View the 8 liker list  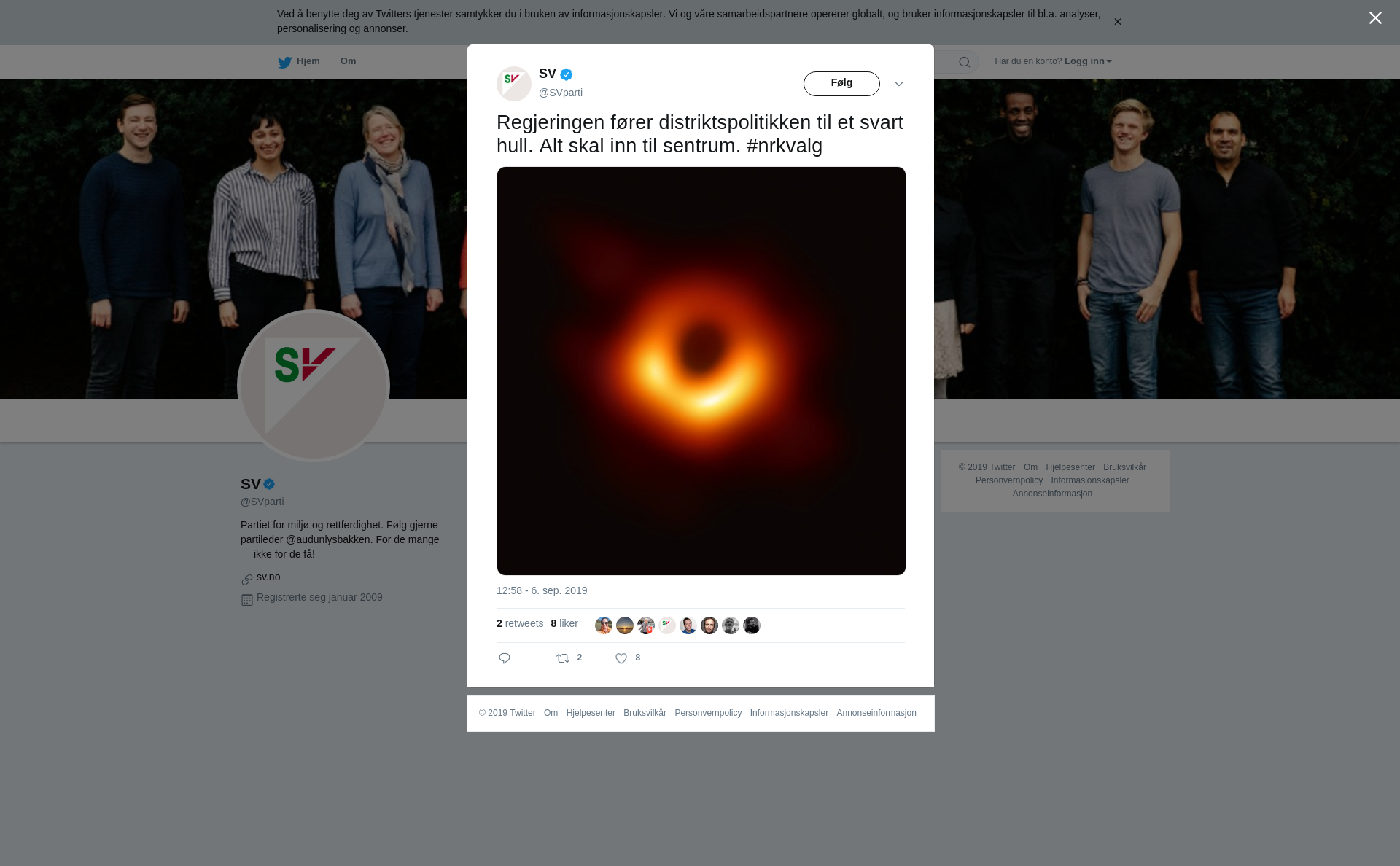click(564, 623)
